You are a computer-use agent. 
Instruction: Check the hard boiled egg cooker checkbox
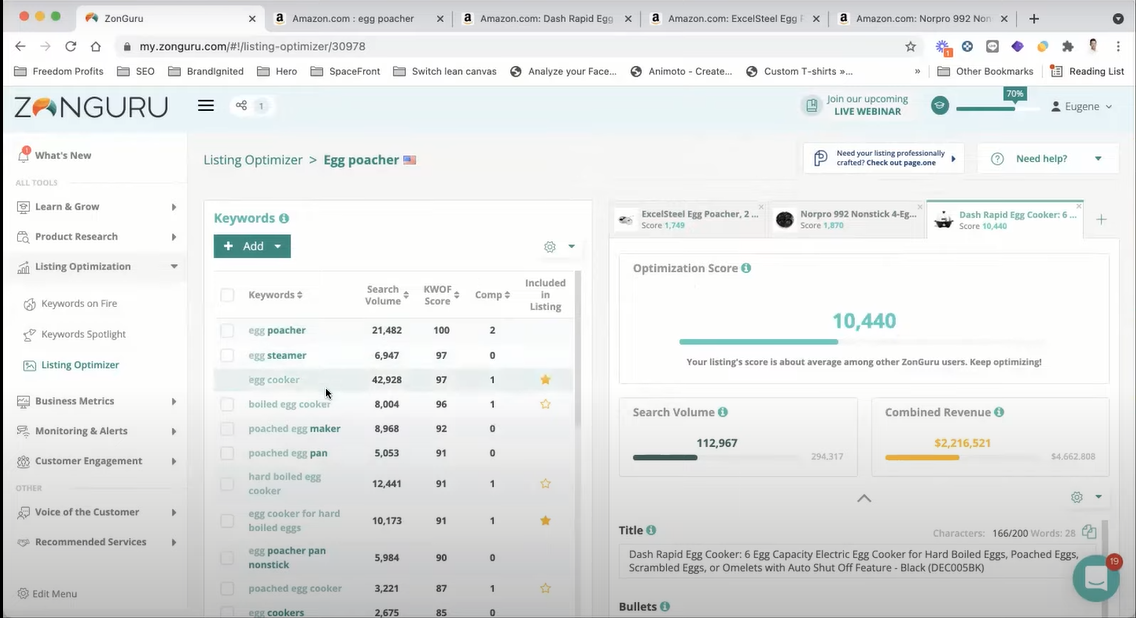point(227,483)
